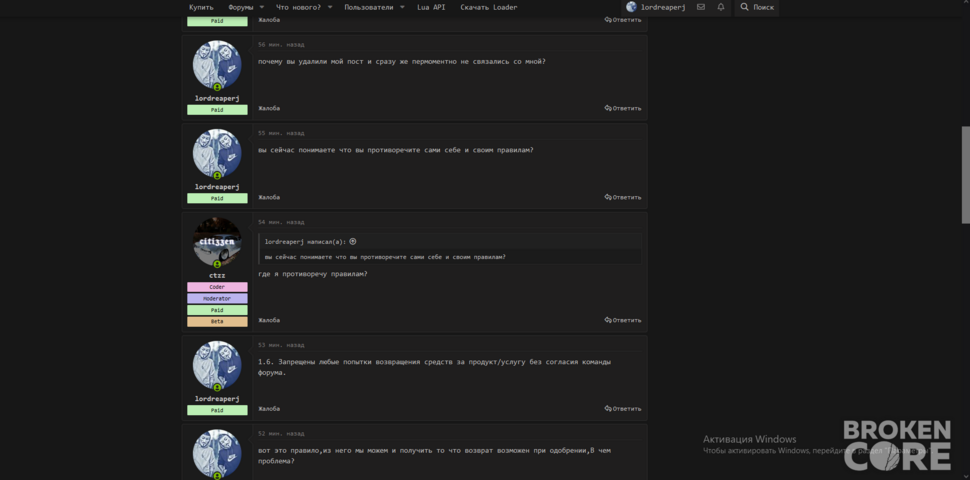Click reply arrow icon in 56 мин. post

[x=608, y=108]
